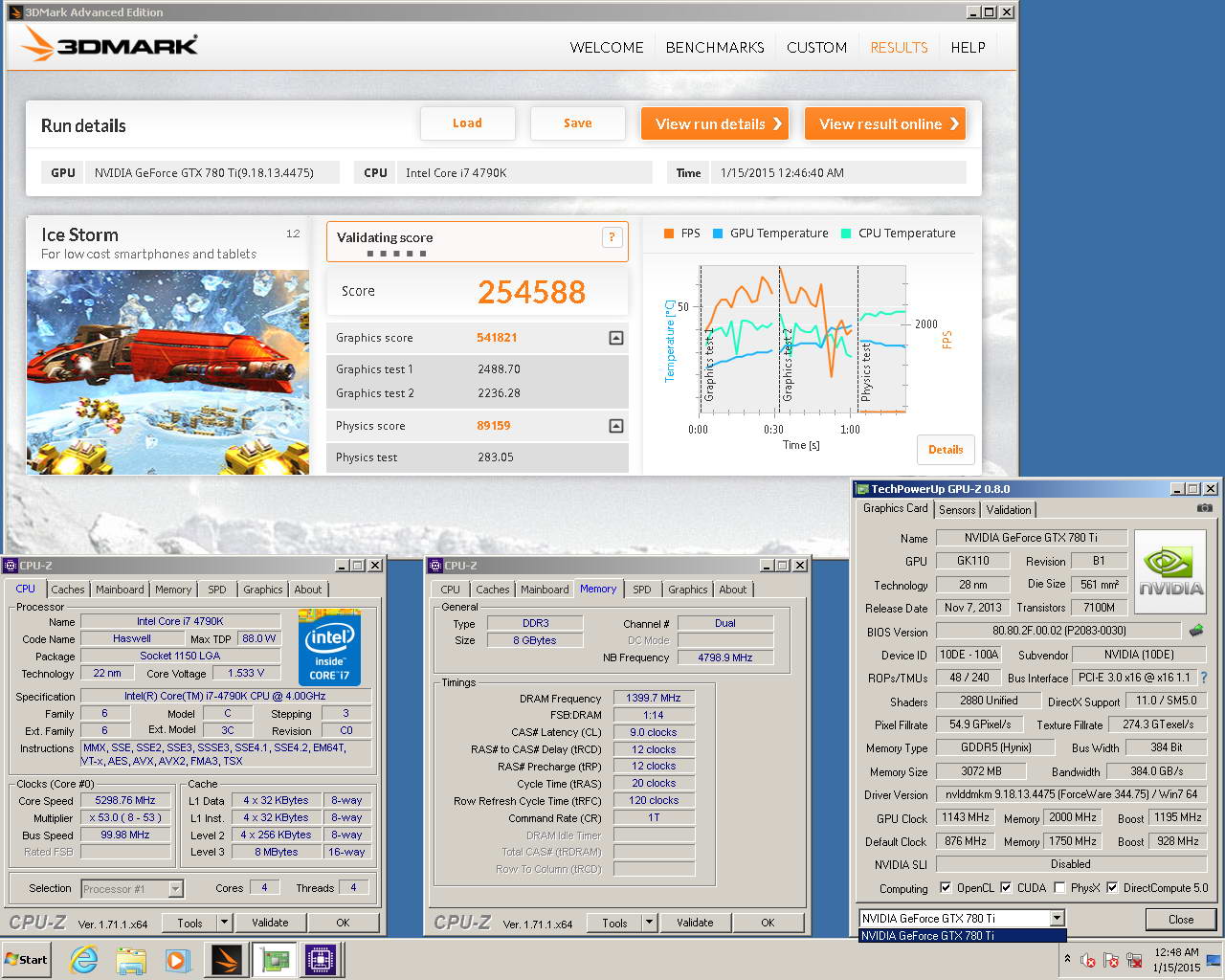Open Caches tab in CPU-Z processor window
Viewport: 1225px width, 980px height.
[x=68, y=590]
